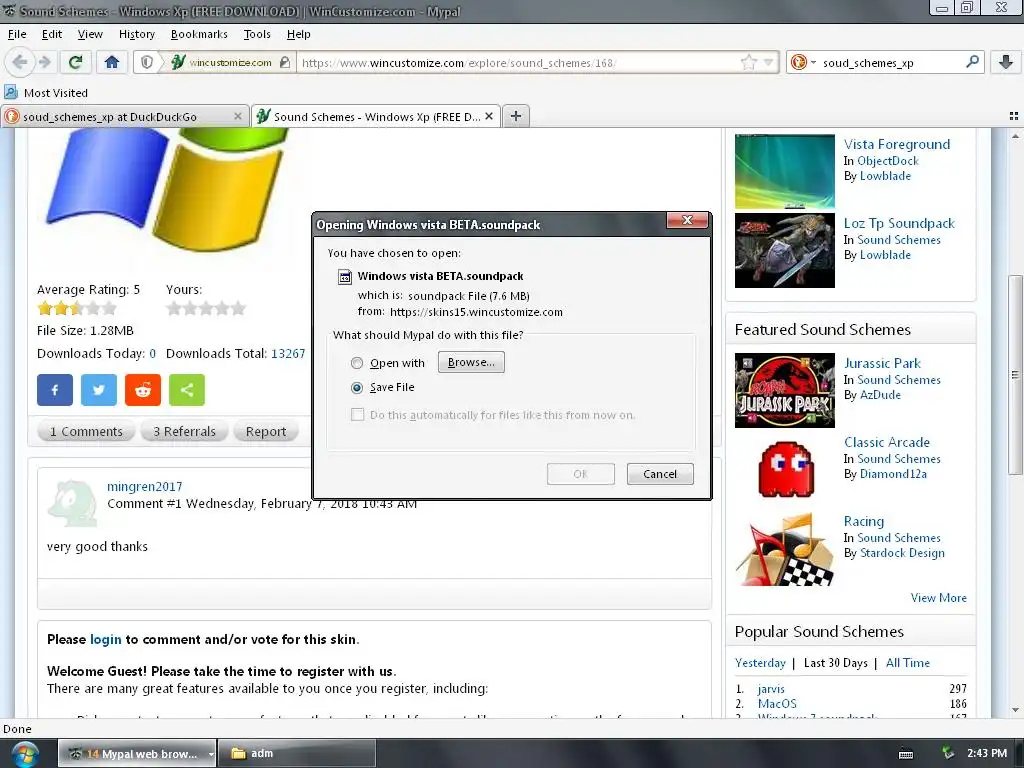This screenshot has width=1024, height=768.
Task: Select the Save File radio button
Action: tap(357, 388)
